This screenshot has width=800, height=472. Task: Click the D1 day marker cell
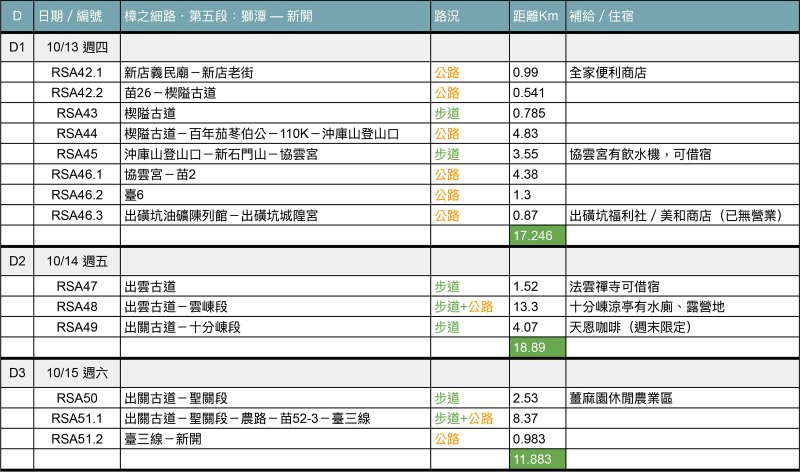pos(16,47)
